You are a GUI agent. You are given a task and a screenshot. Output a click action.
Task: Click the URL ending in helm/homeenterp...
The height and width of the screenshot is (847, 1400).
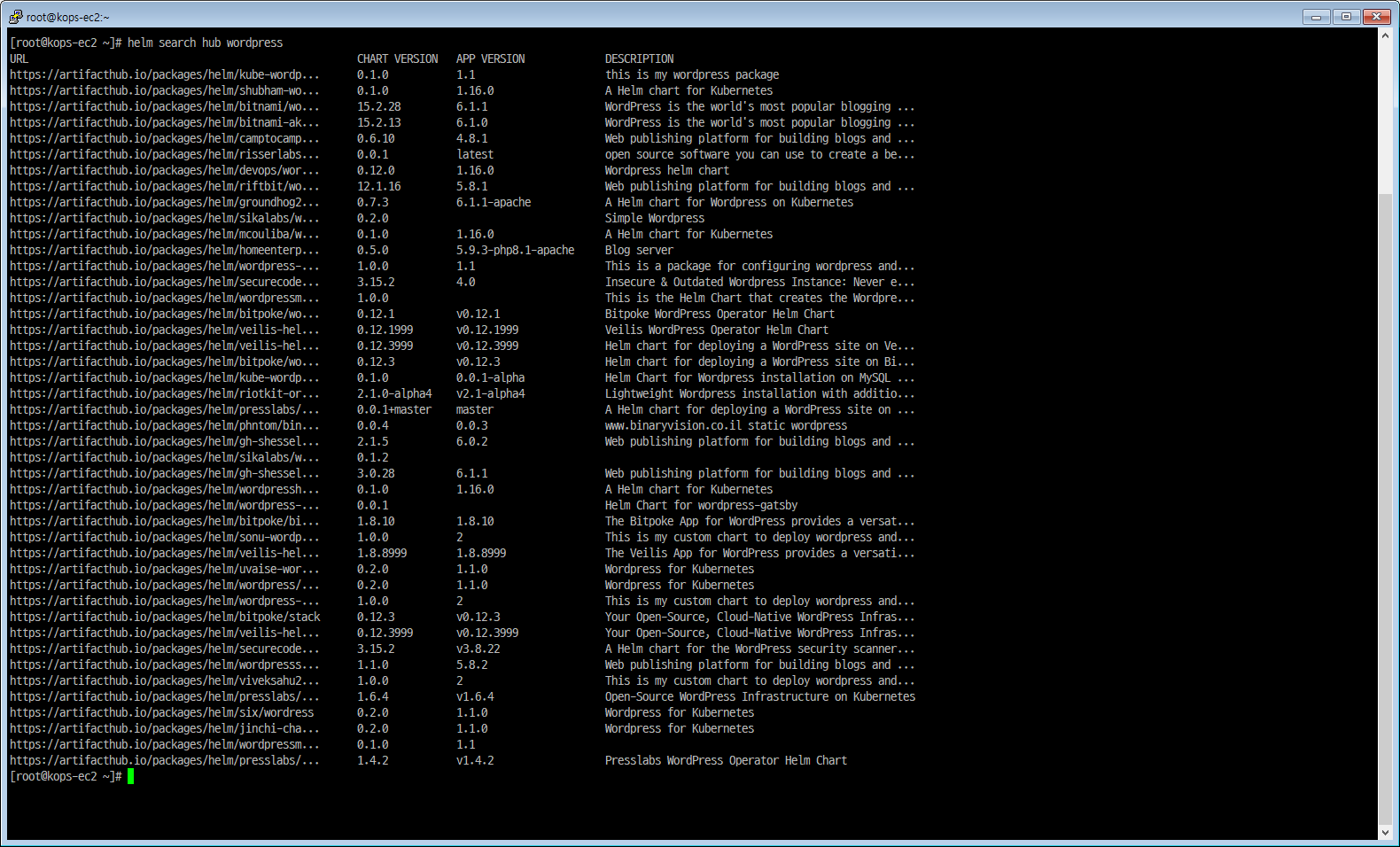pos(165,250)
